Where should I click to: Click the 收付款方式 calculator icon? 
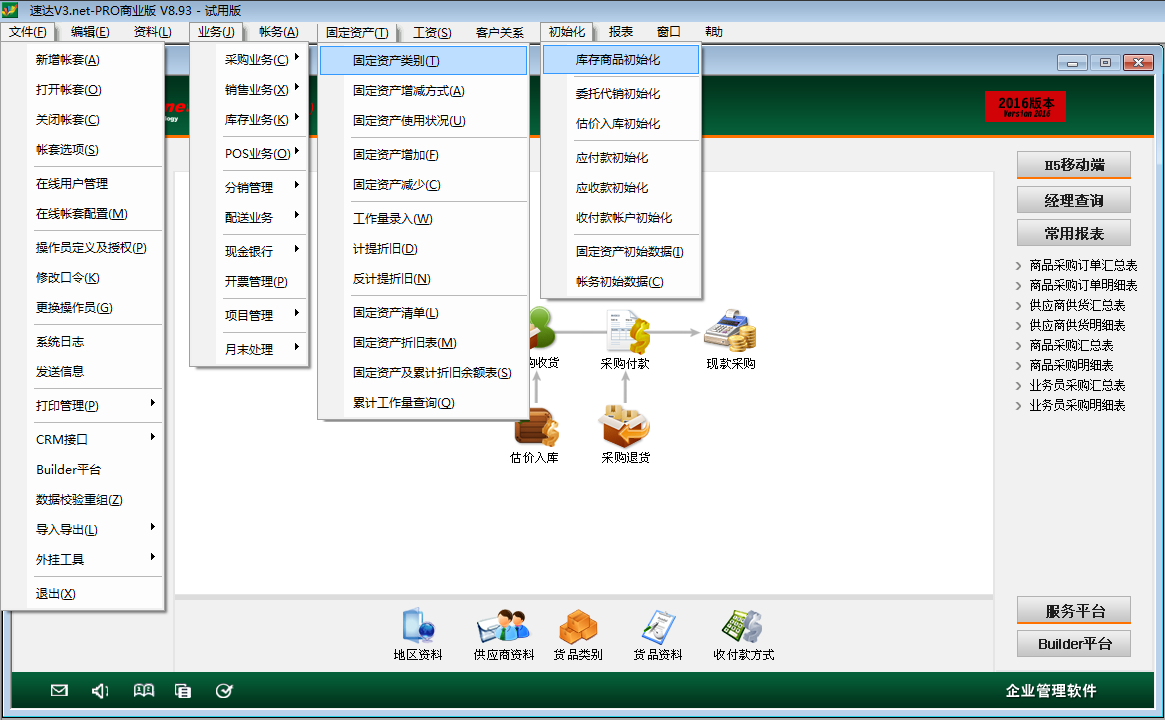[x=743, y=626]
